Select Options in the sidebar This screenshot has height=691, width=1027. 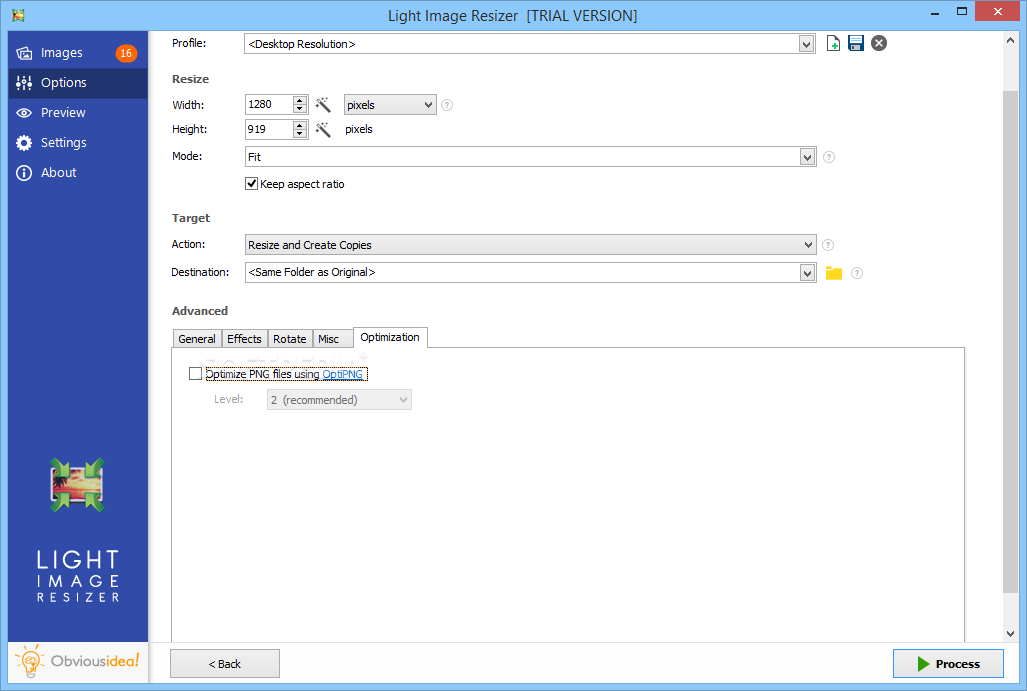(78, 83)
